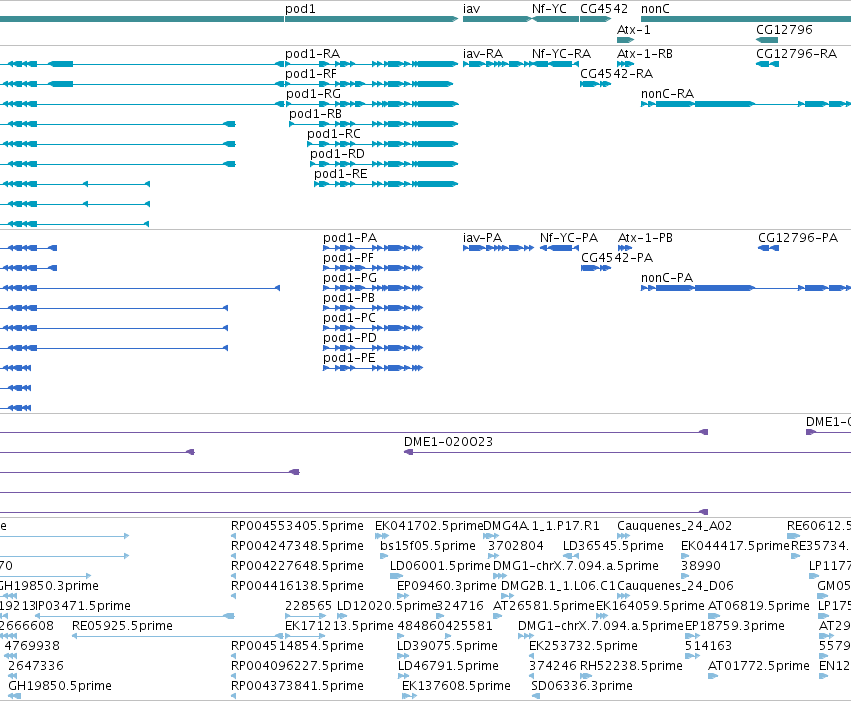Click the Cauquenes_24_A02 EST label
The width and height of the screenshot is (851, 701).
pyautogui.click(x=675, y=526)
